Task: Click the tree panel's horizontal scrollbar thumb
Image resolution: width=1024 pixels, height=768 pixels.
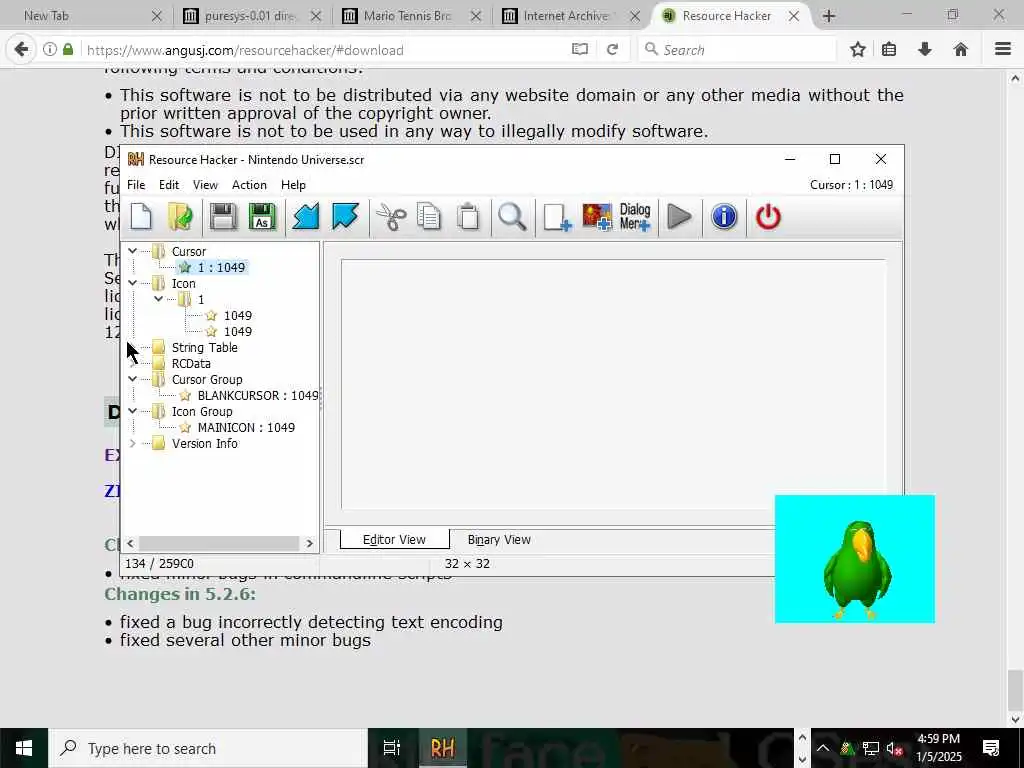Action: pyautogui.click(x=219, y=543)
